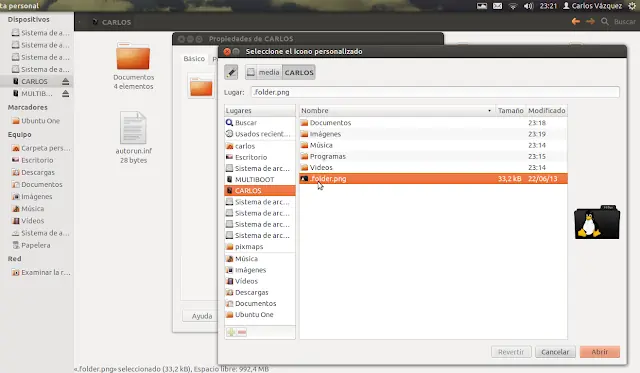Image resolution: width=640 pixels, height=373 pixels.
Task: Eject the CARLOS device in sidebar
Action: coord(65,82)
